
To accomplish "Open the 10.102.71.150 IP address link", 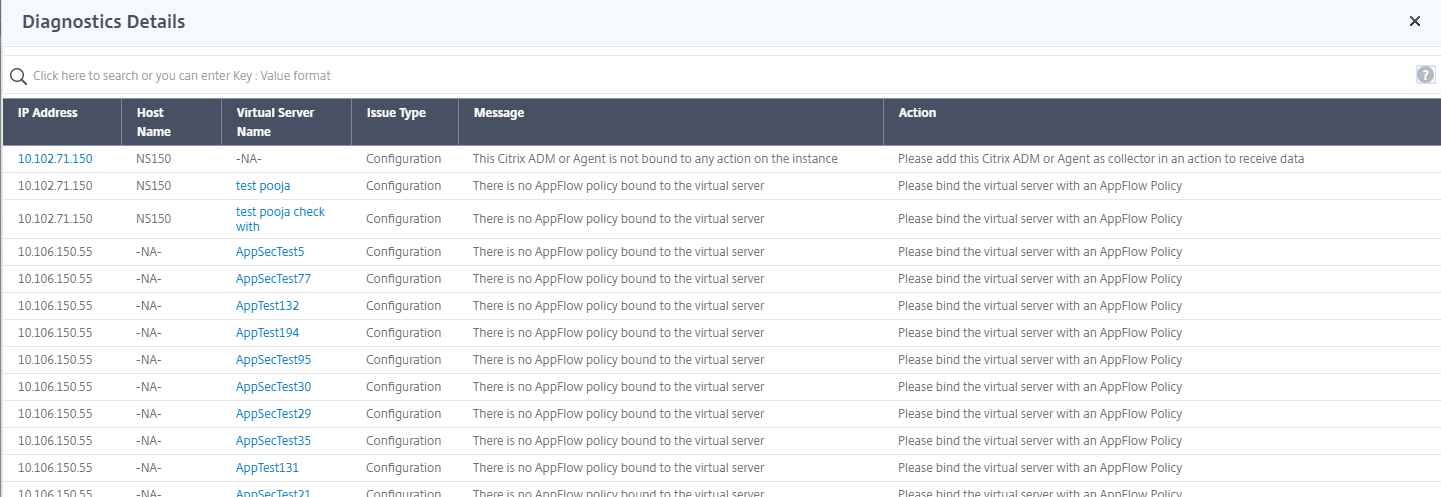I will pyautogui.click(x=55, y=159).
